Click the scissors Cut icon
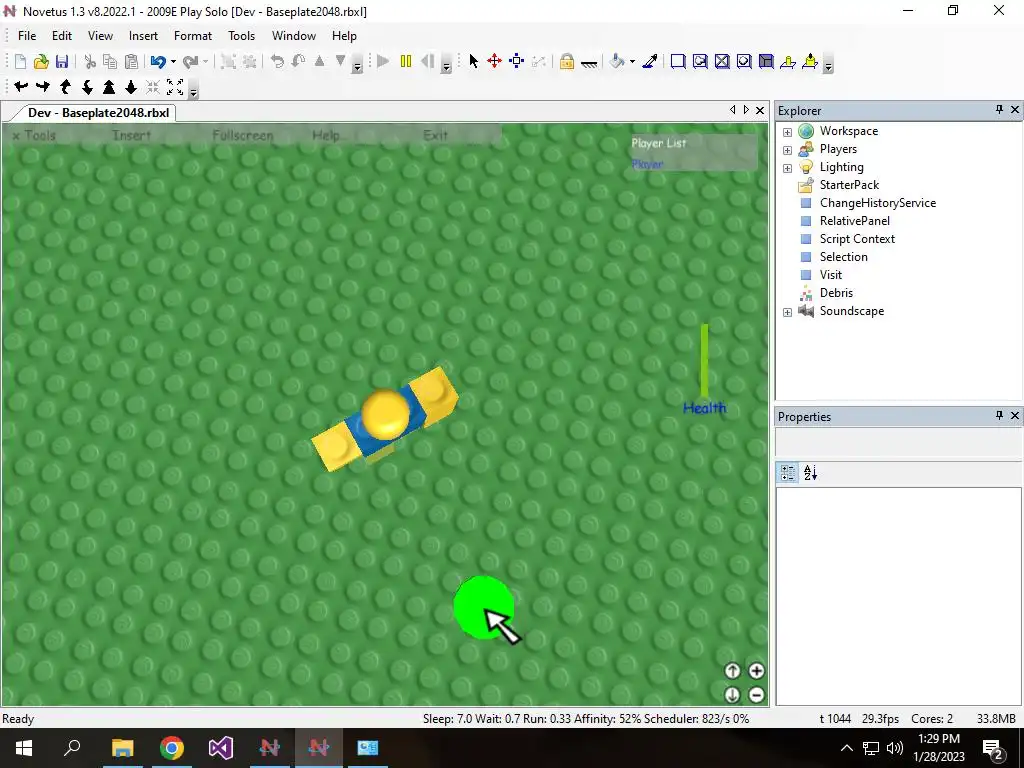1024x768 pixels. pyautogui.click(x=90, y=61)
